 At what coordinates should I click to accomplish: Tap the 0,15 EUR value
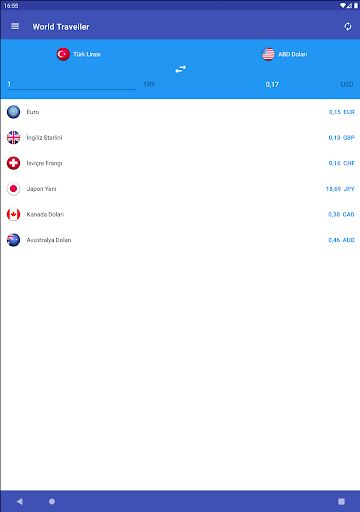tap(341, 112)
